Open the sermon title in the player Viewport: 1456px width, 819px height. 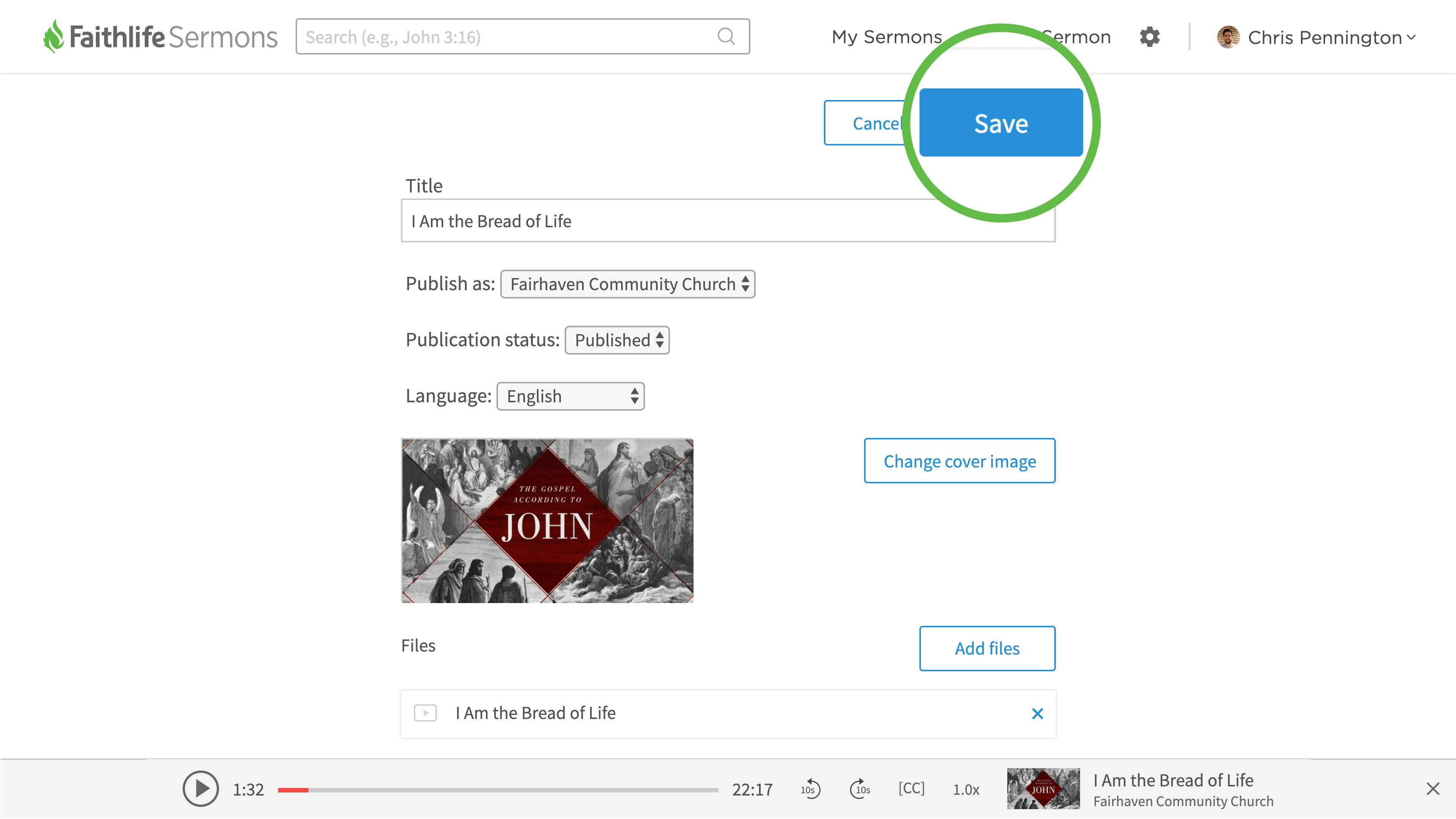(x=1173, y=781)
